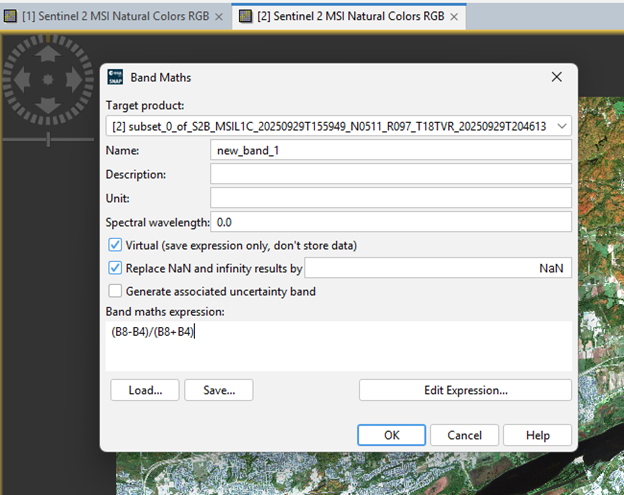Screen dimensions: 624x495
Task: Click the pan down arrow in navigation control
Action: click(x=48, y=106)
